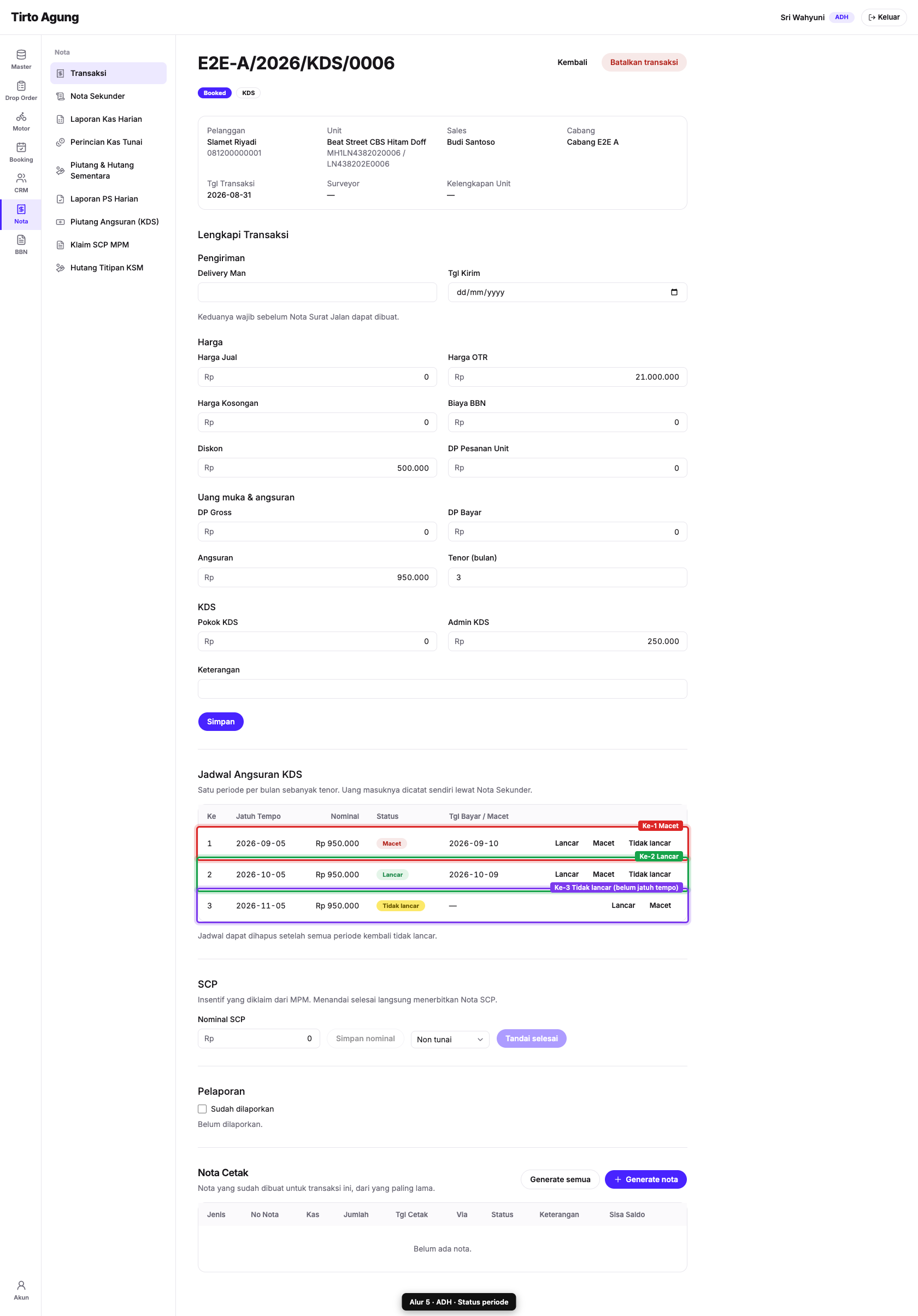Click the Laporan Kas Harian menu icon
Viewport: 918px width, 1316px height.
(60, 119)
